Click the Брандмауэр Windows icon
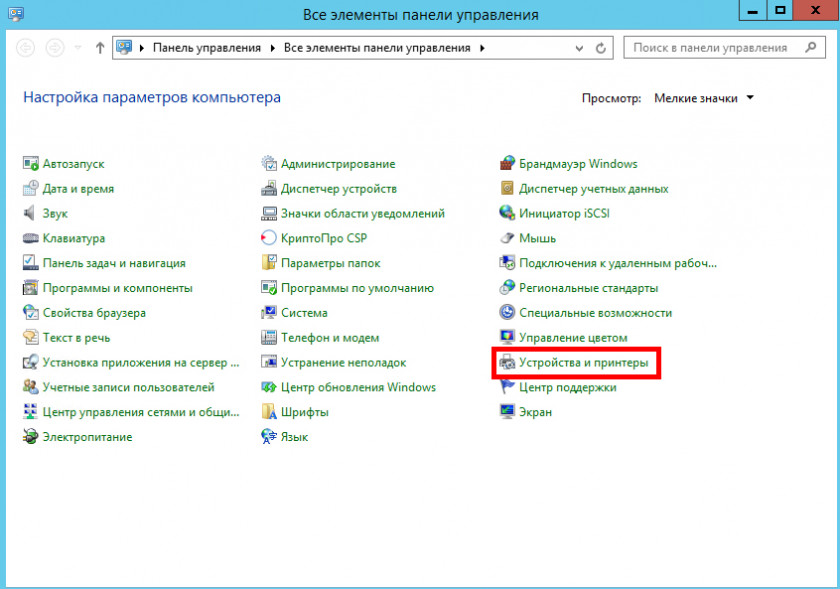This screenshot has height=589, width=840. point(508,164)
